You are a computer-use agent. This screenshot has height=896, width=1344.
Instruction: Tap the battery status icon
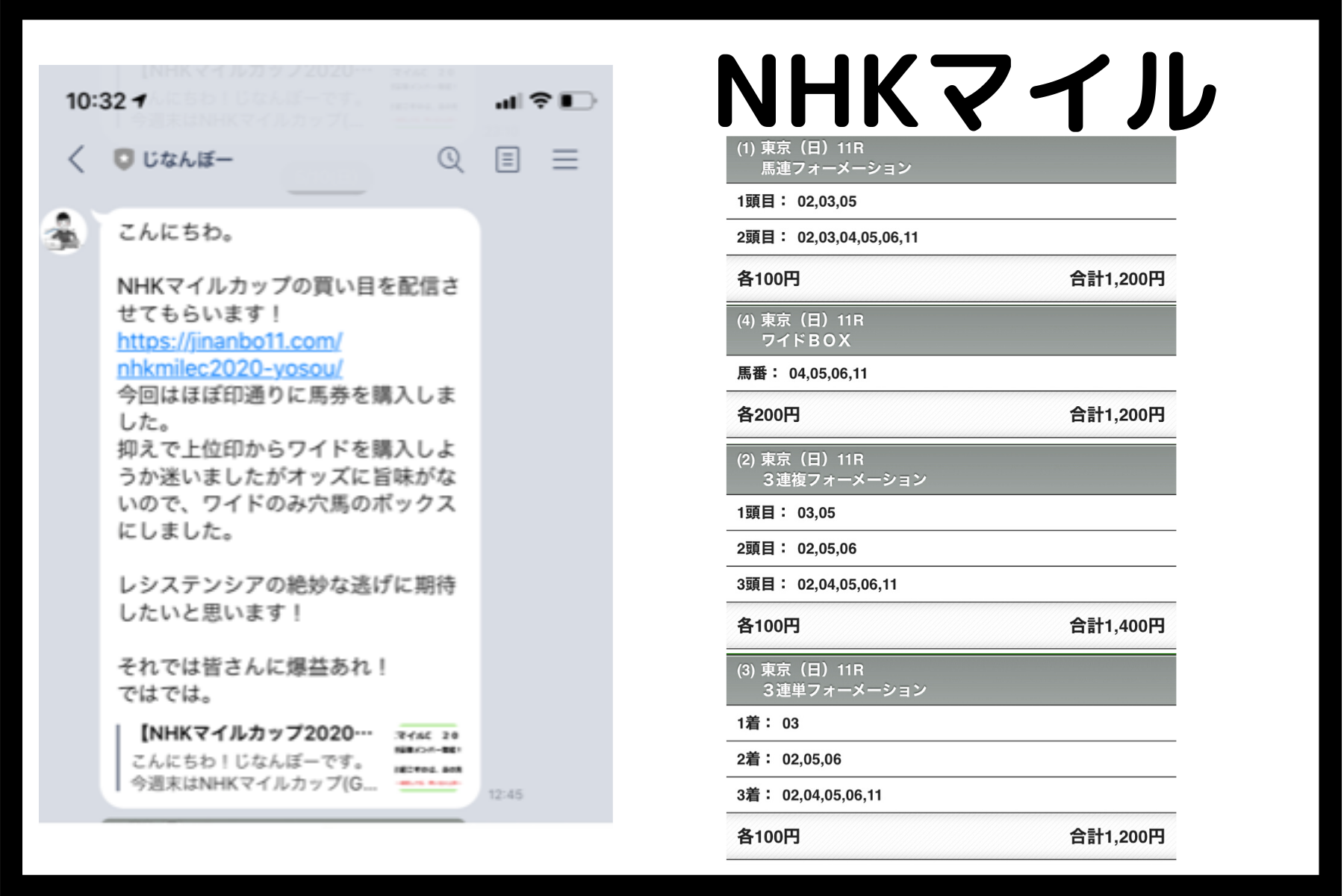click(x=579, y=100)
